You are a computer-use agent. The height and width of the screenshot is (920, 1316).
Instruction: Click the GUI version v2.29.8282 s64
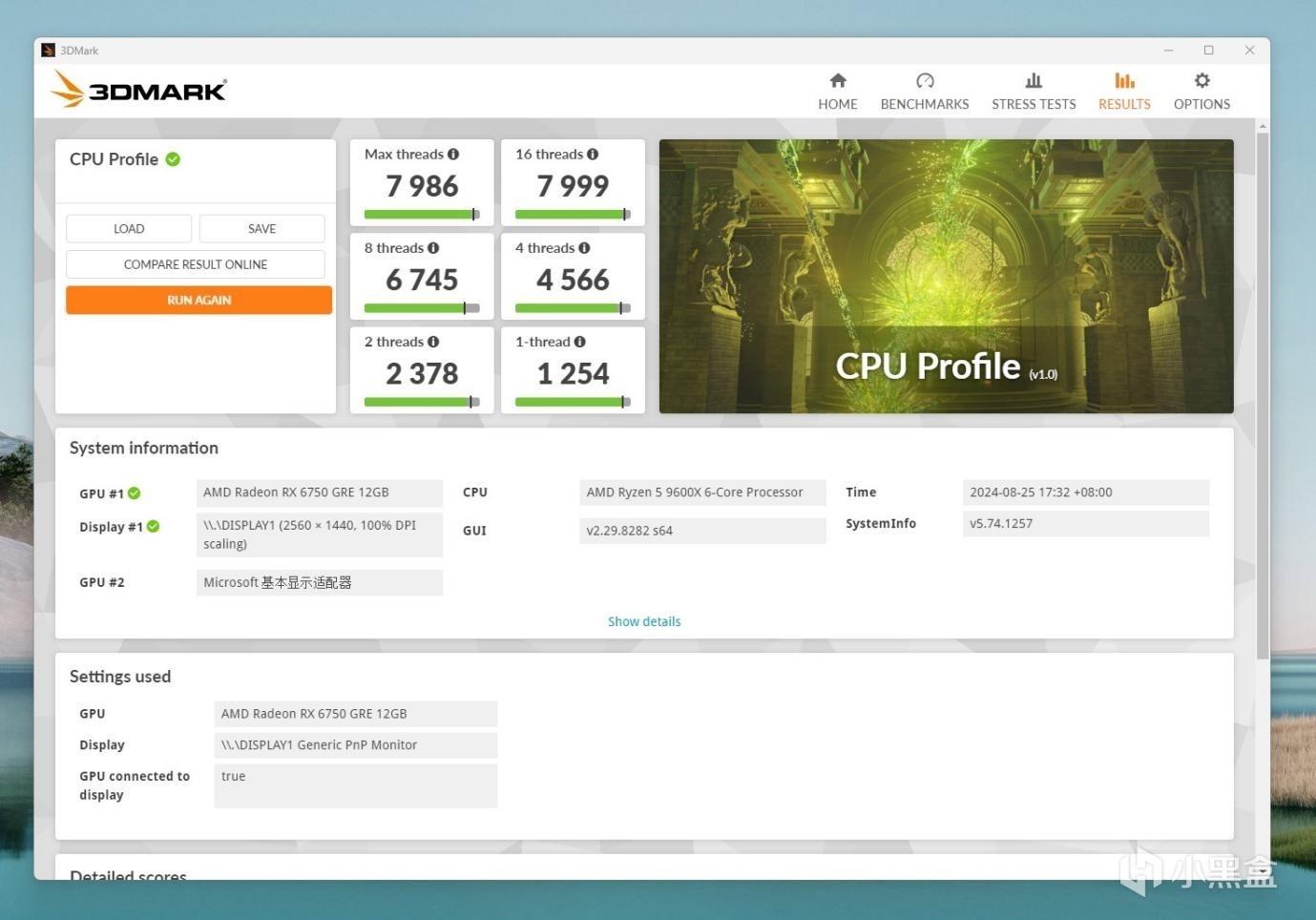(x=702, y=531)
